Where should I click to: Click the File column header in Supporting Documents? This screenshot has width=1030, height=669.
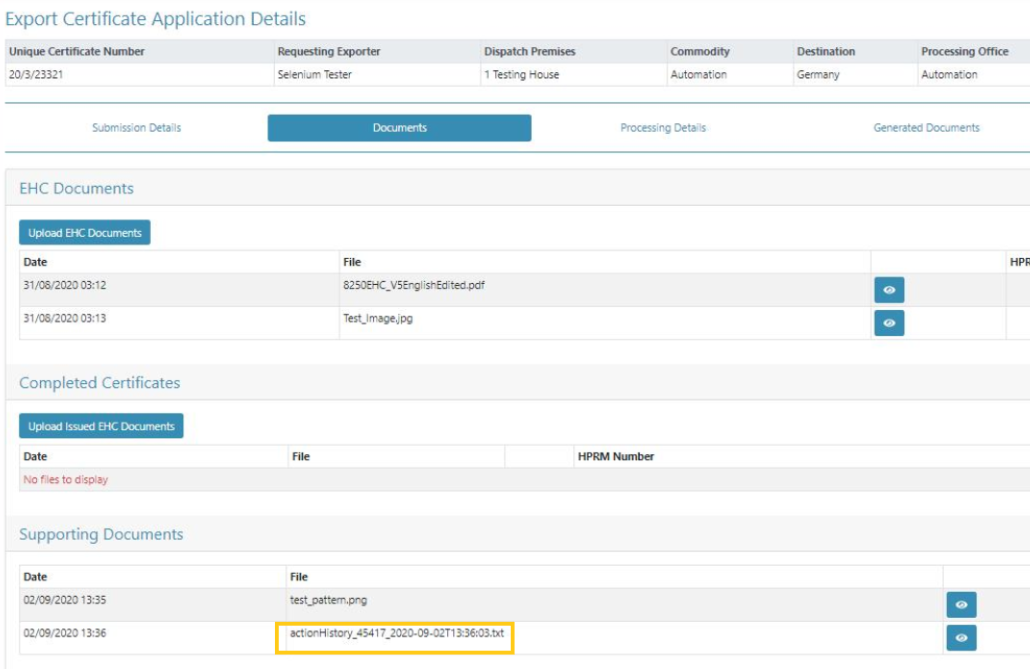click(299, 577)
